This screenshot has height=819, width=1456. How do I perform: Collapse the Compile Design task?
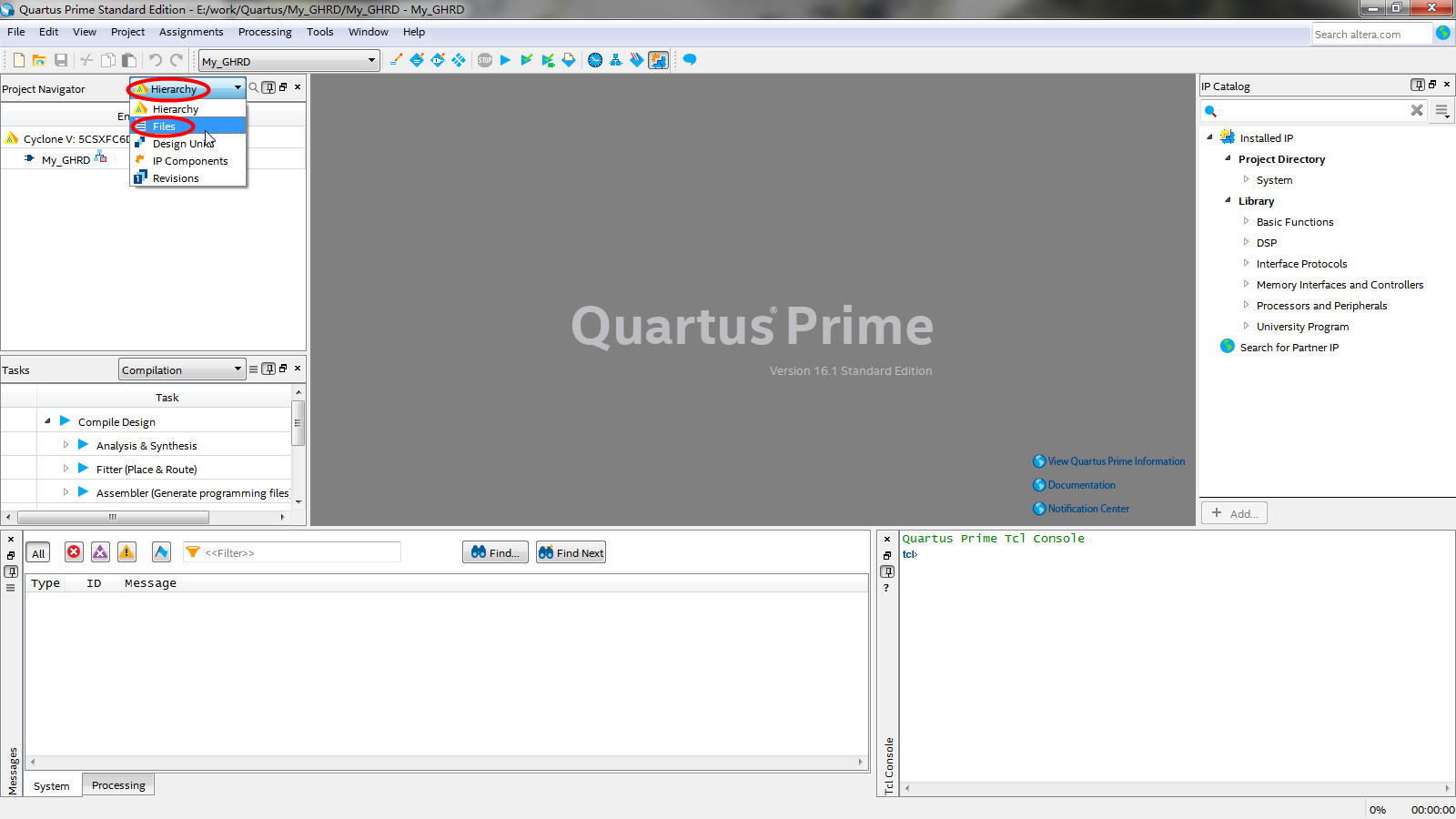tap(47, 421)
